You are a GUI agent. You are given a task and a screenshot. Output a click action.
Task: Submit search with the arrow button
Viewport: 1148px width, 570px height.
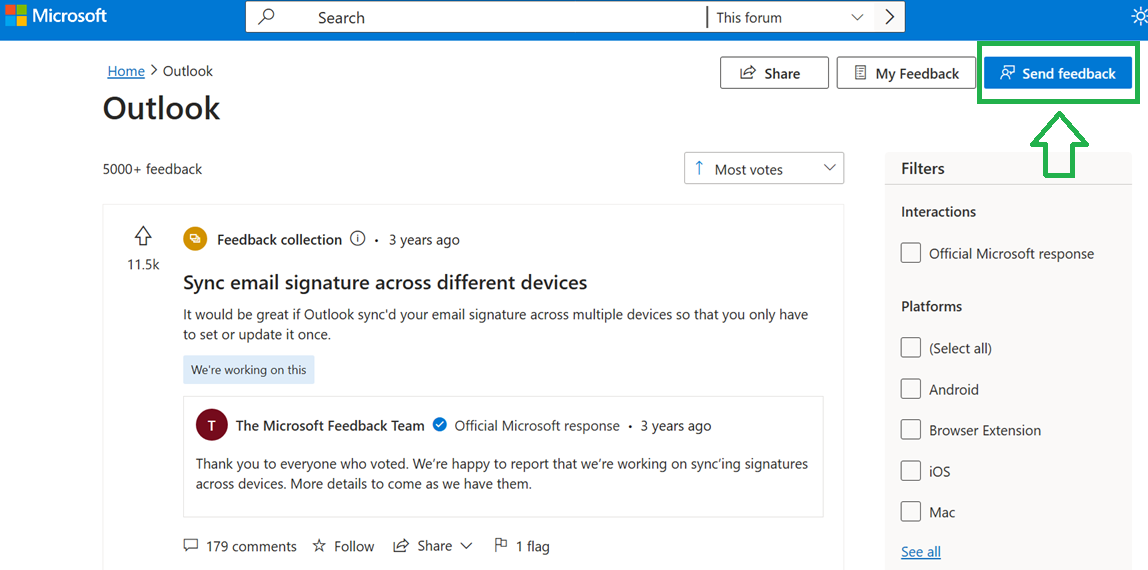[890, 17]
